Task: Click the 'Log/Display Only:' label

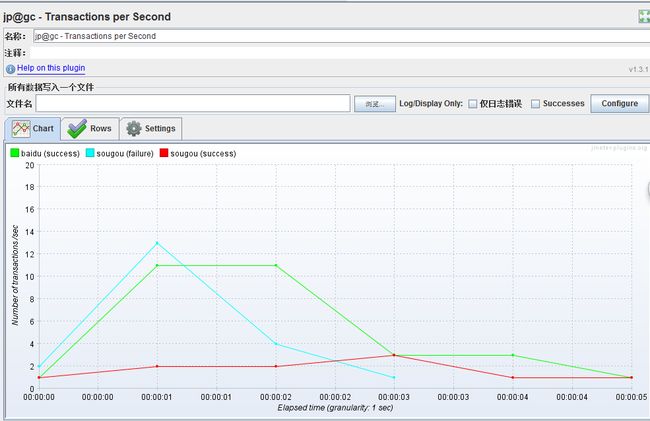Action: point(431,104)
